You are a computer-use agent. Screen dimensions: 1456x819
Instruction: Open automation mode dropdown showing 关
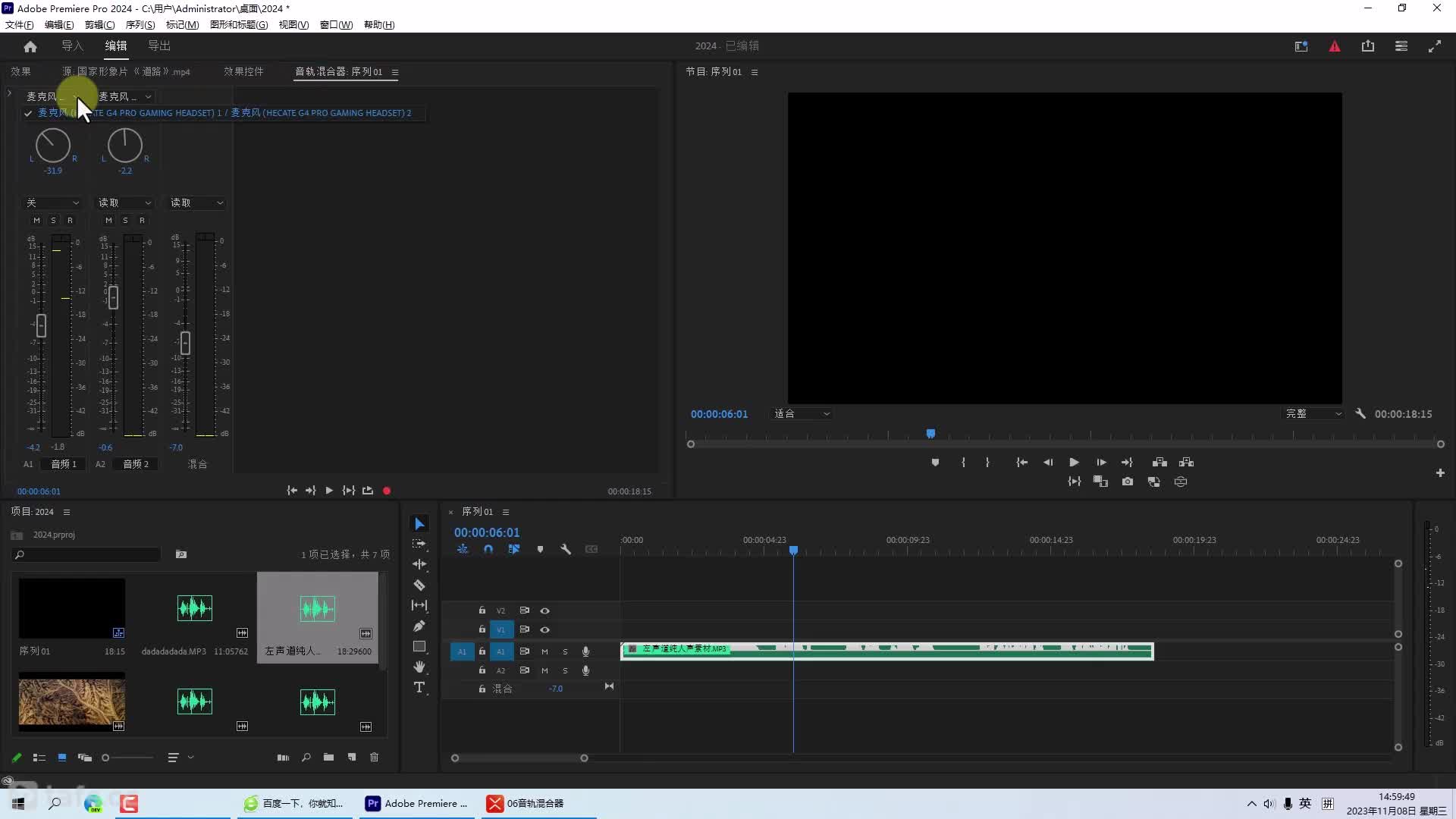click(x=53, y=203)
